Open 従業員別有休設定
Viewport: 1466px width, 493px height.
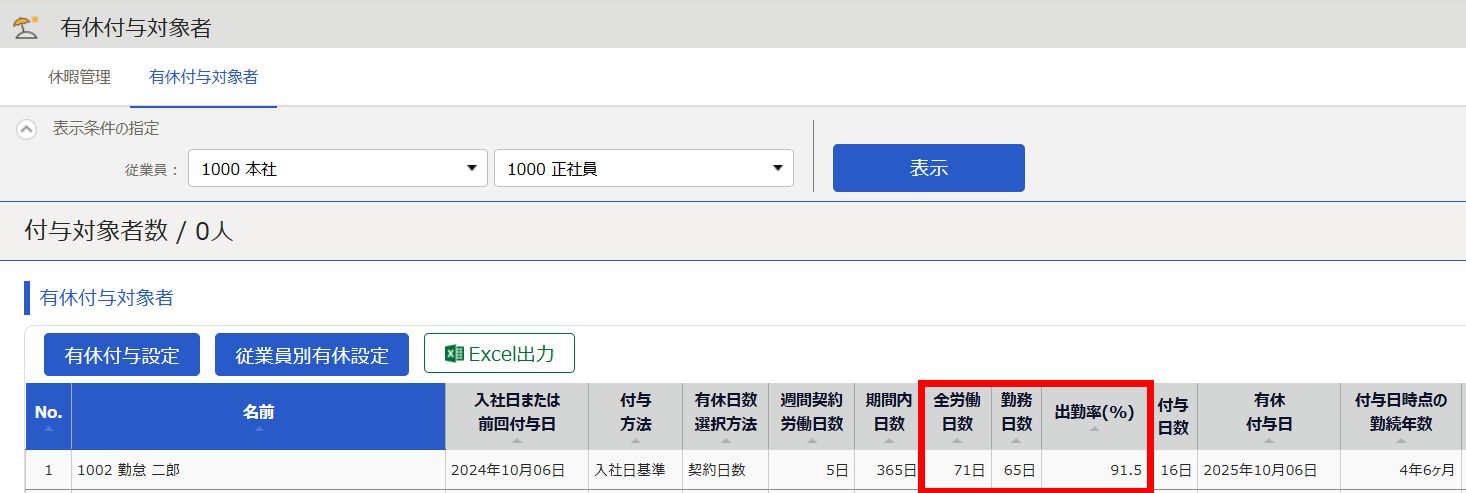pos(312,355)
